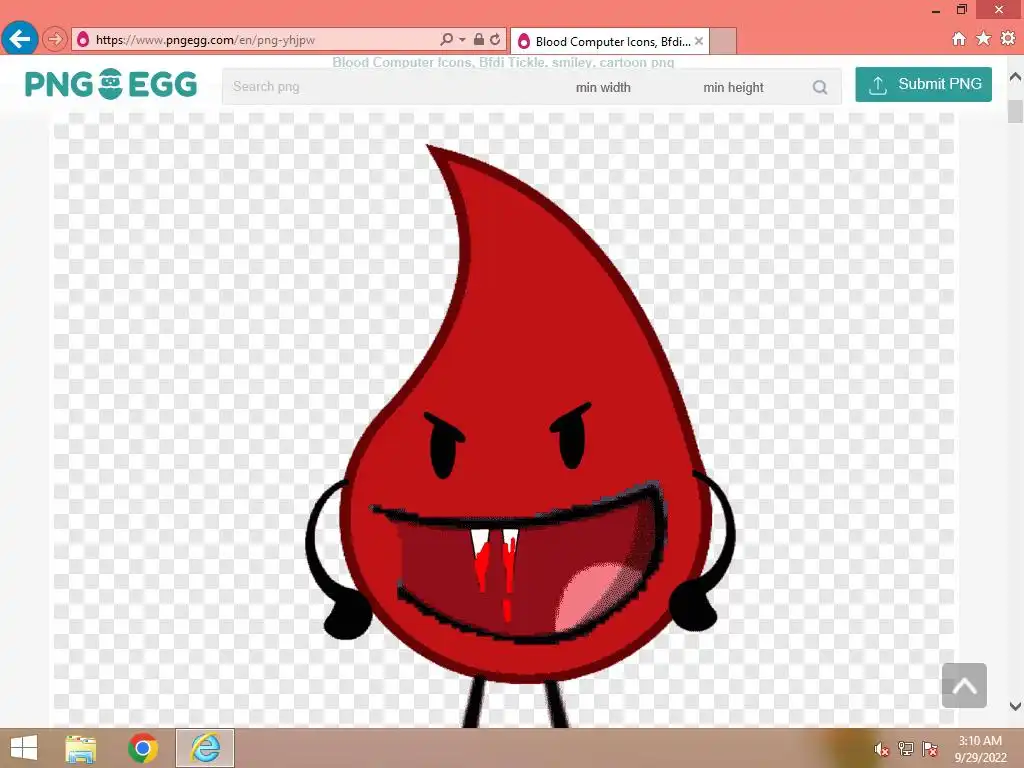Click the muted volume speaker tray icon
The height and width of the screenshot is (768, 1024).
tap(881, 749)
